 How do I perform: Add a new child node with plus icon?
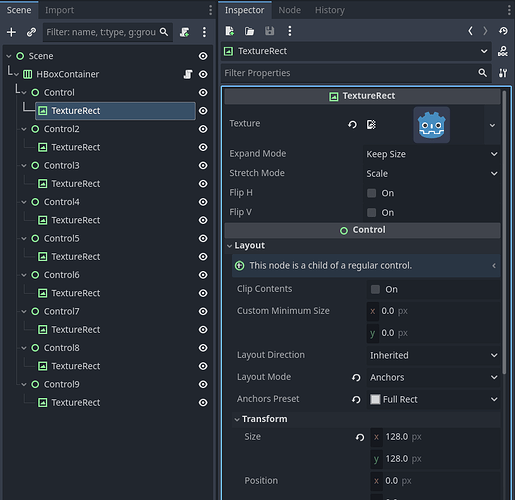pyautogui.click(x=11, y=32)
